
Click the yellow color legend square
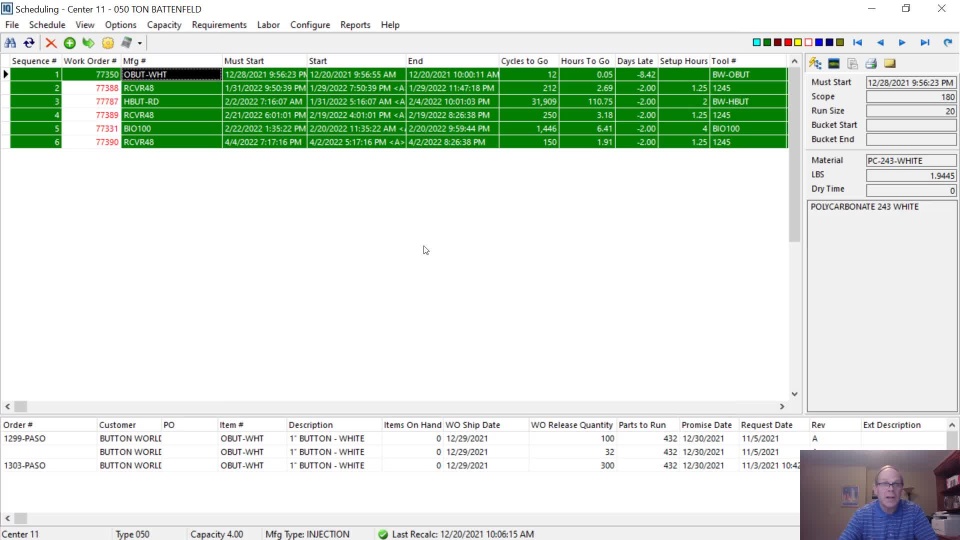798,42
